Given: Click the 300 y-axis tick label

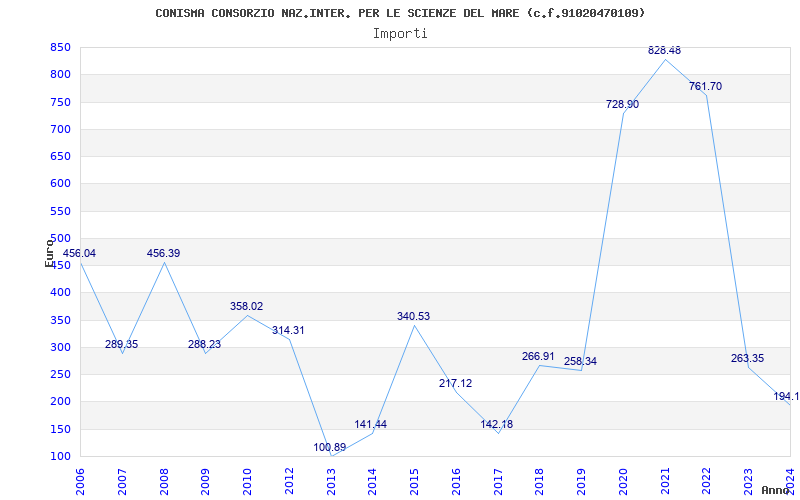Looking at the screenshot, I should (x=59, y=348).
